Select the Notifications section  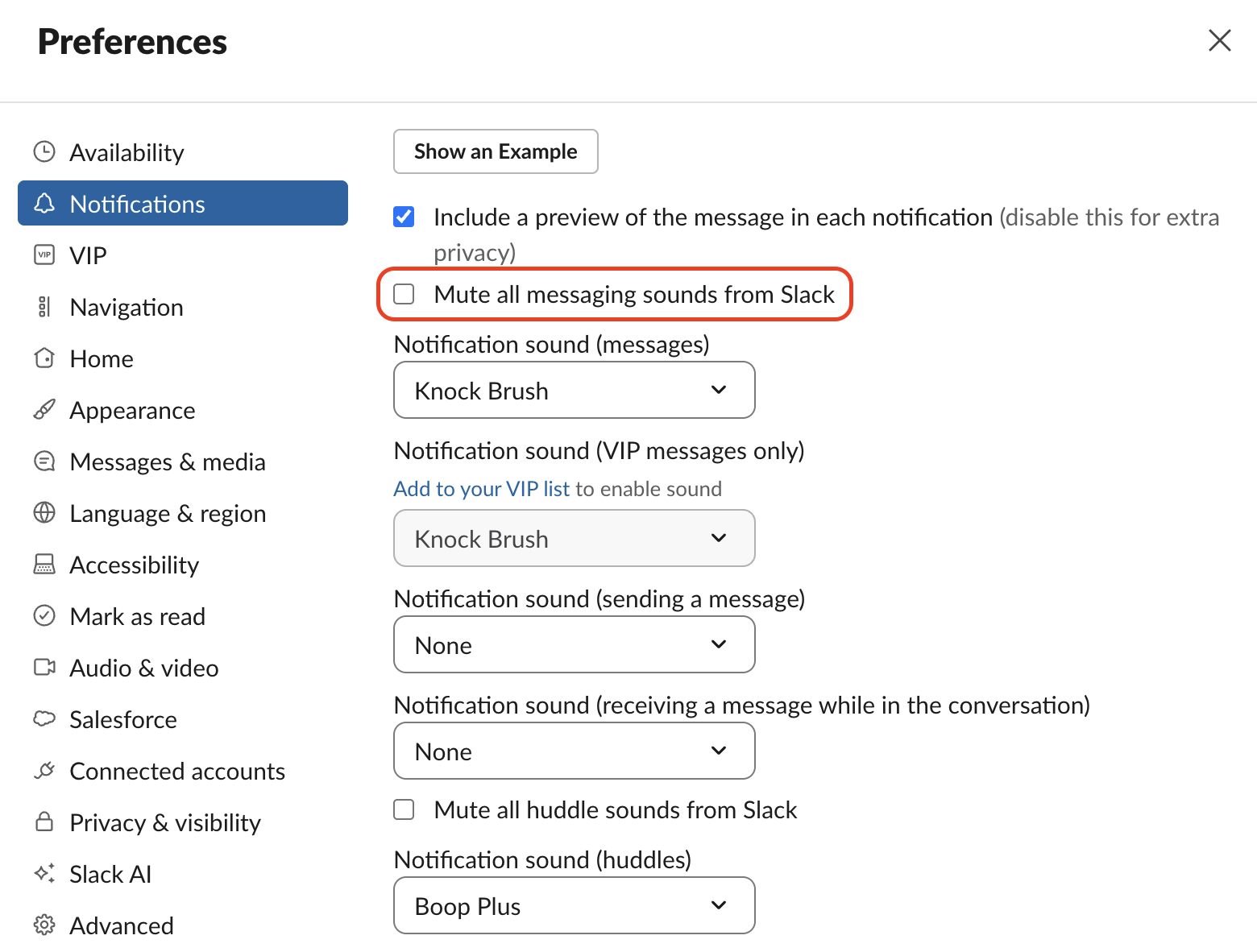click(183, 203)
